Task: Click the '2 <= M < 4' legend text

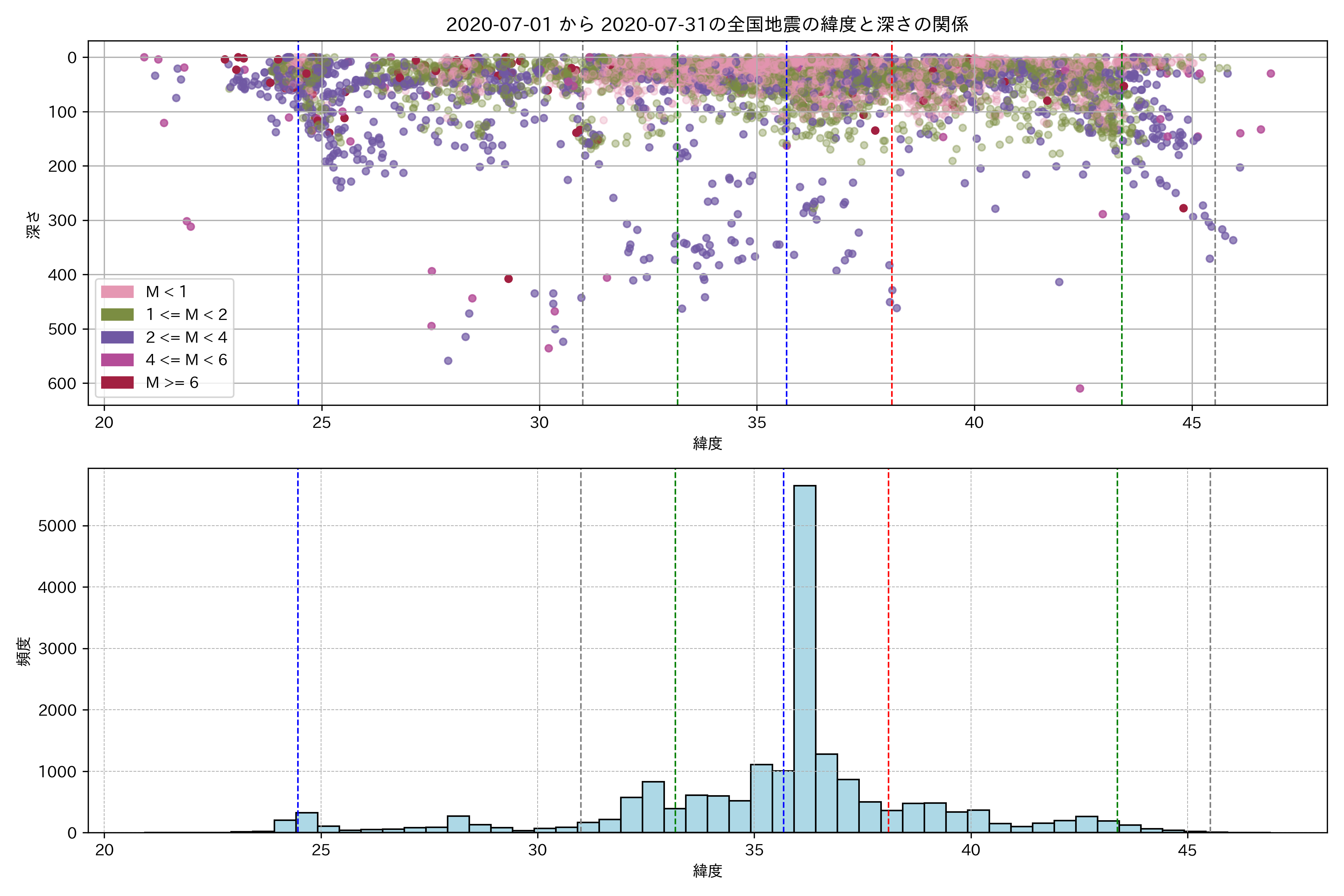Action: click(x=186, y=337)
